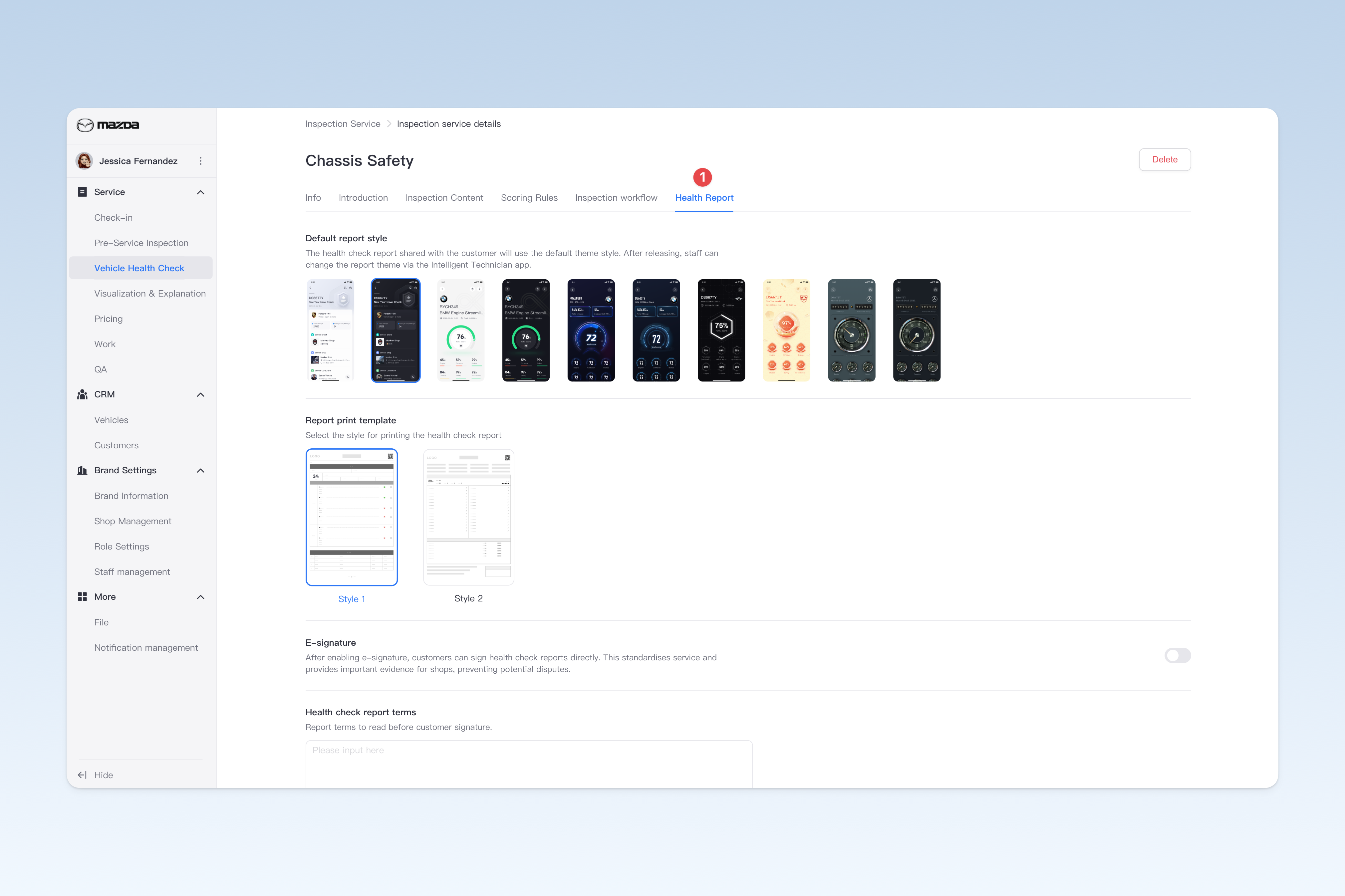1345x896 pixels.
Task: Pick the yellow 97% report theme
Action: tap(787, 330)
